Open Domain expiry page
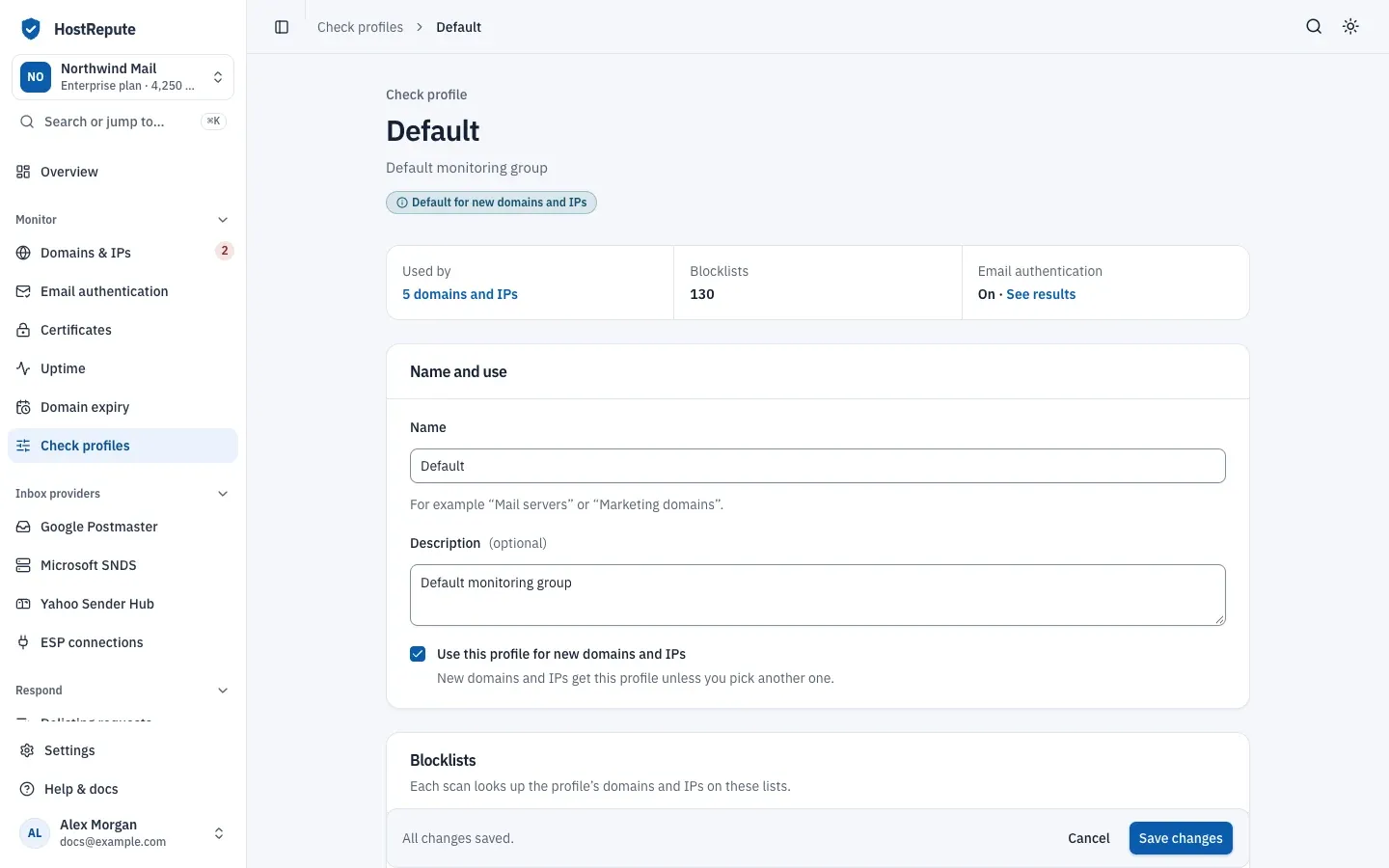1389x868 pixels. [123, 407]
